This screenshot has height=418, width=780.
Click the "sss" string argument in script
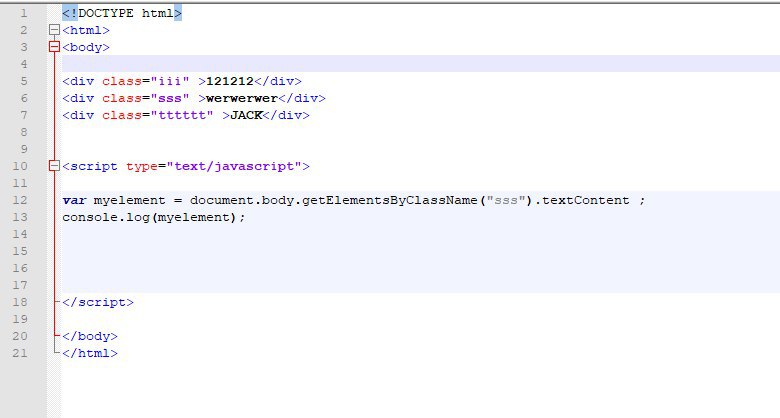pyautogui.click(x=506, y=200)
